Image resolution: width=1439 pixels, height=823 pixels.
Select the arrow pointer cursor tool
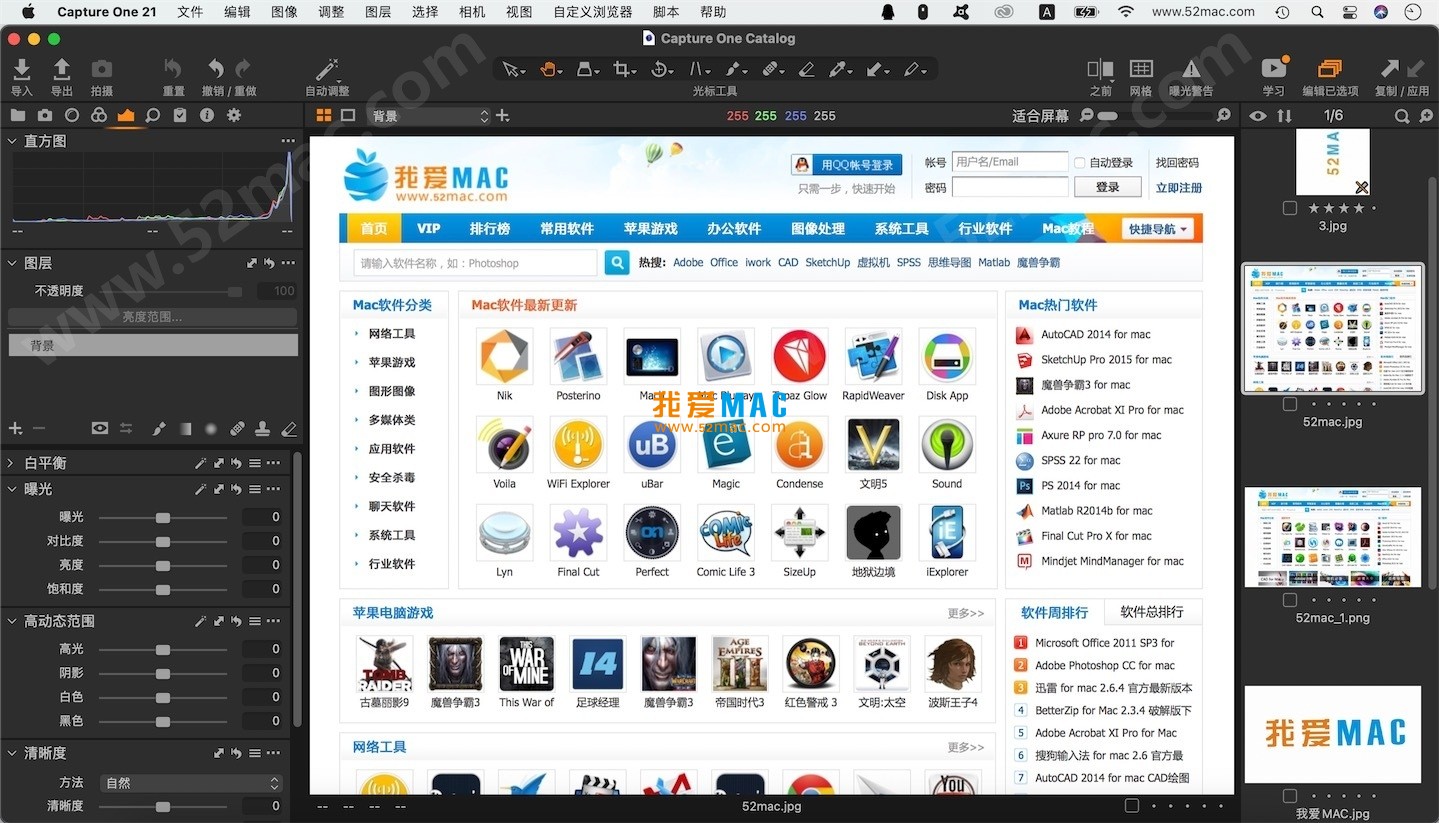[x=512, y=69]
